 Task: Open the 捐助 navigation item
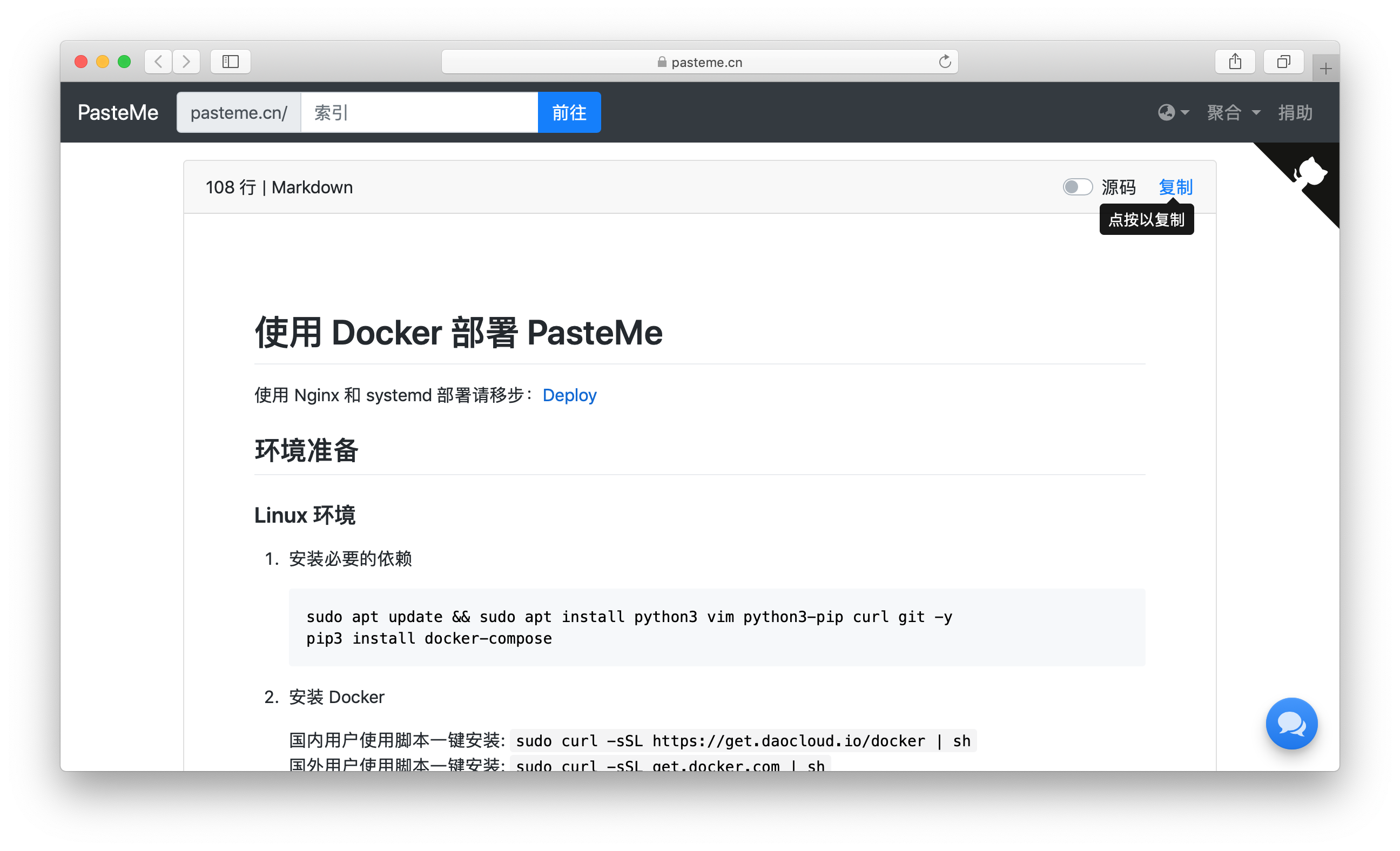(1295, 112)
